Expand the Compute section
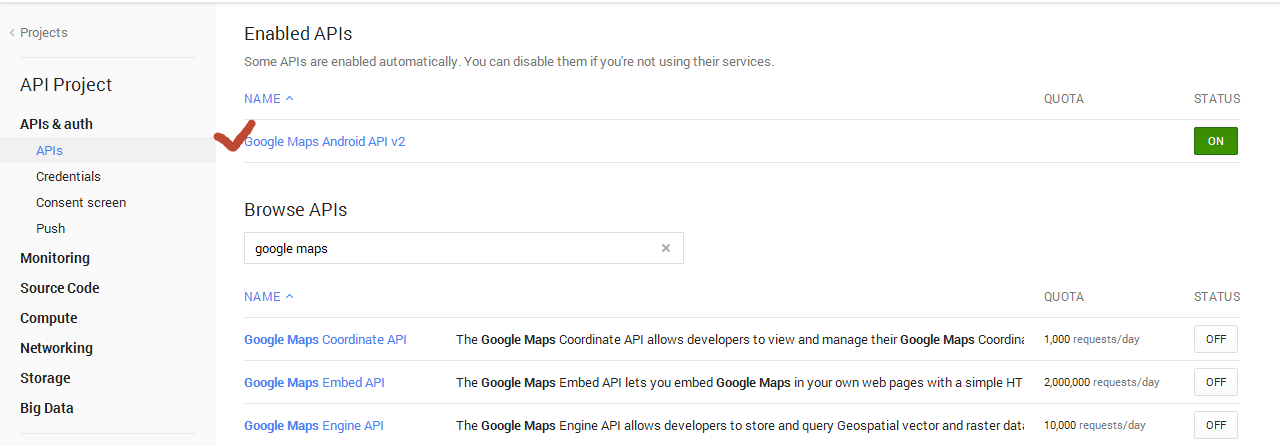The height and width of the screenshot is (446, 1280). pyautogui.click(x=48, y=318)
